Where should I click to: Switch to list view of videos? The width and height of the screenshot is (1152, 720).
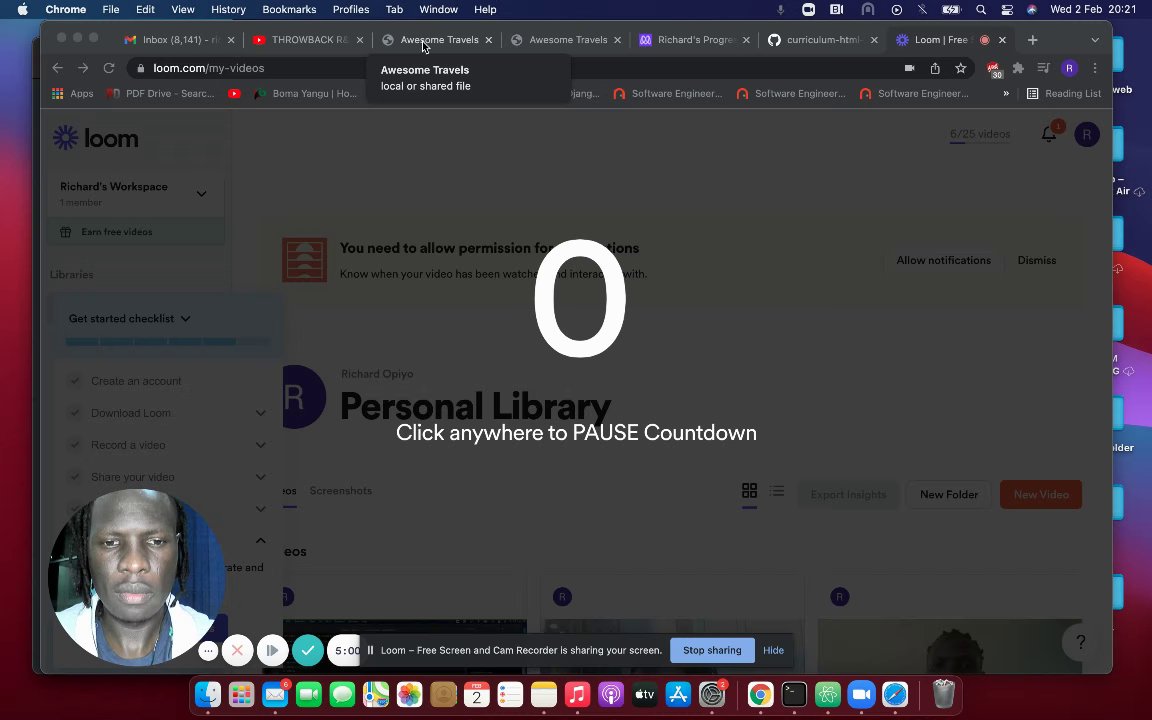pyautogui.click(x=777, y=490)
